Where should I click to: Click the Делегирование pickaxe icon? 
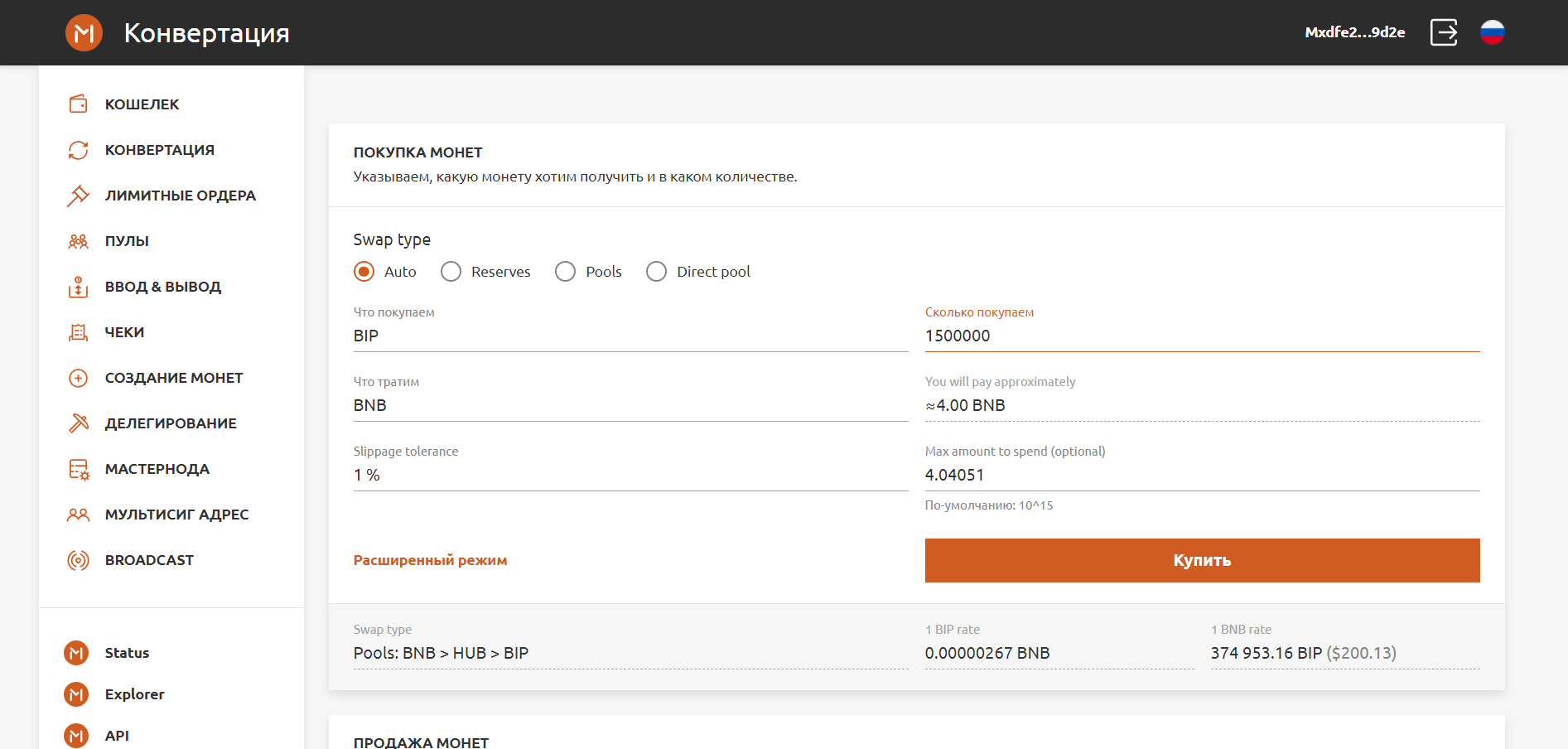pos(78,423)
